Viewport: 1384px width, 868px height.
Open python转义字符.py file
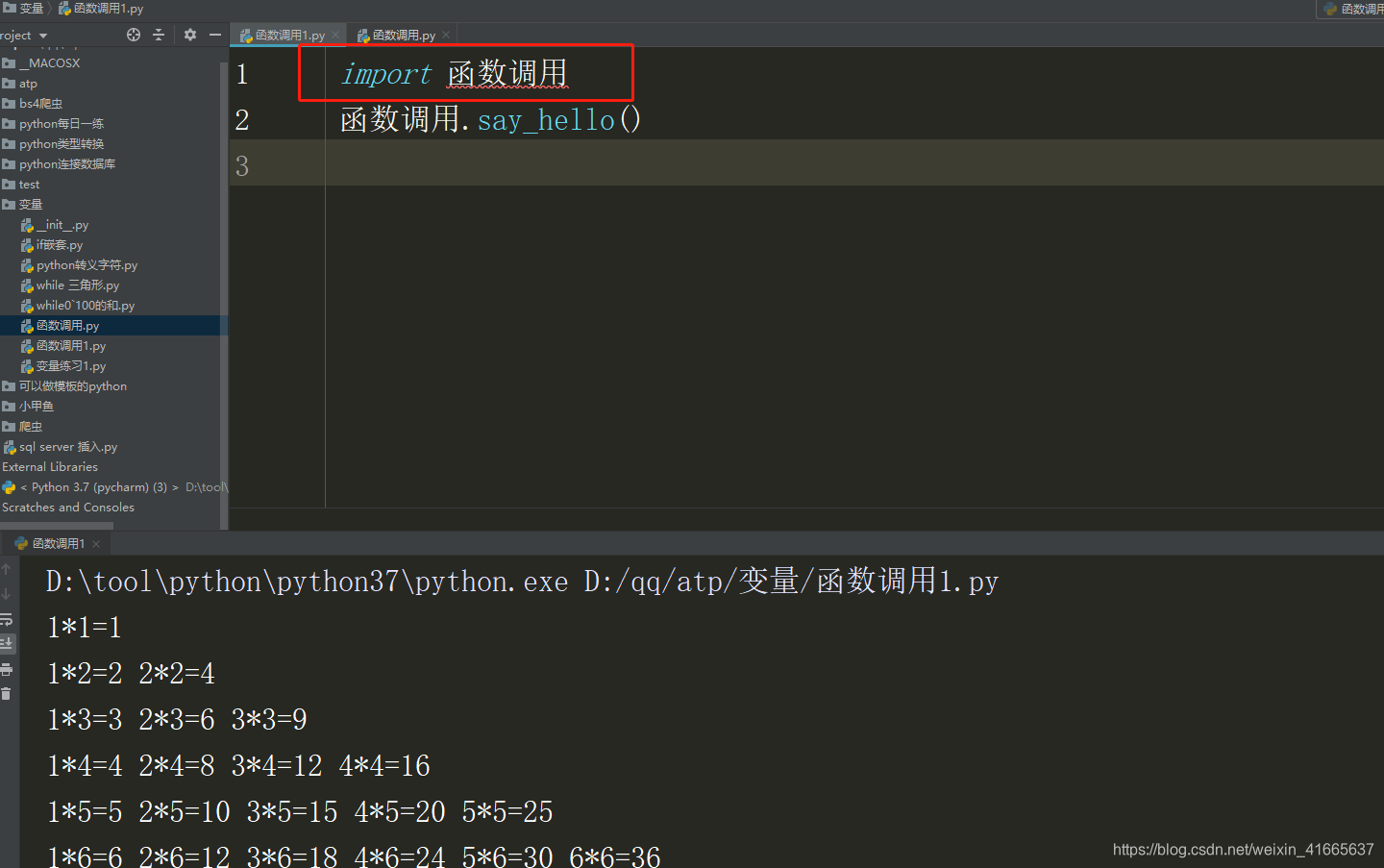click(79, 265)
